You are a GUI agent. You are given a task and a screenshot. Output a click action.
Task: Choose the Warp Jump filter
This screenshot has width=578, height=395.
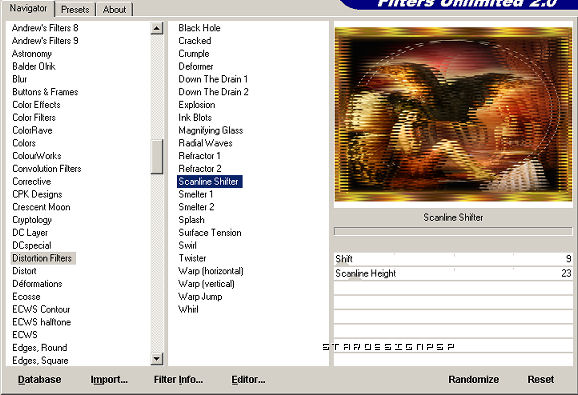[200, 297]
